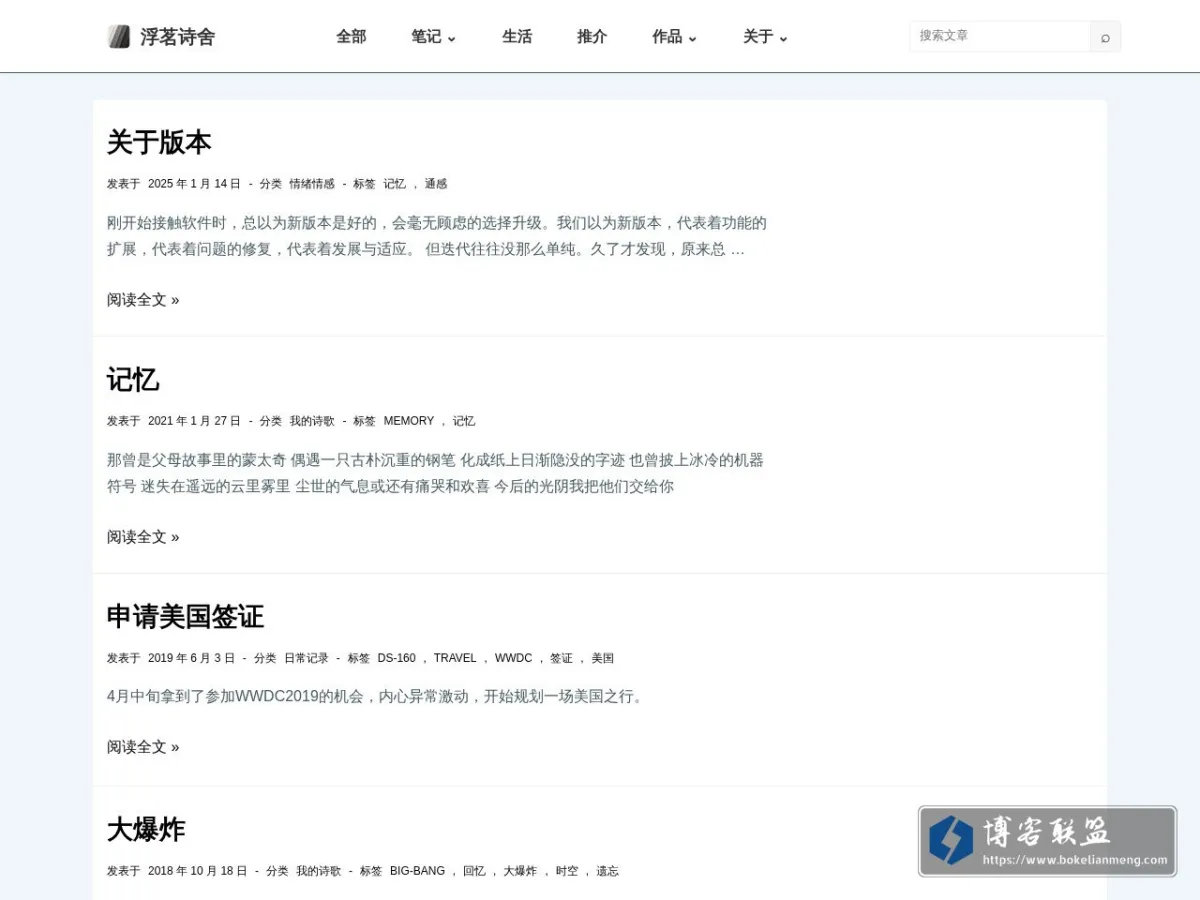Click date 2025 年 1 月 14 日
Viewport: 1200px width, 900px height.
[x=194, y=184]
